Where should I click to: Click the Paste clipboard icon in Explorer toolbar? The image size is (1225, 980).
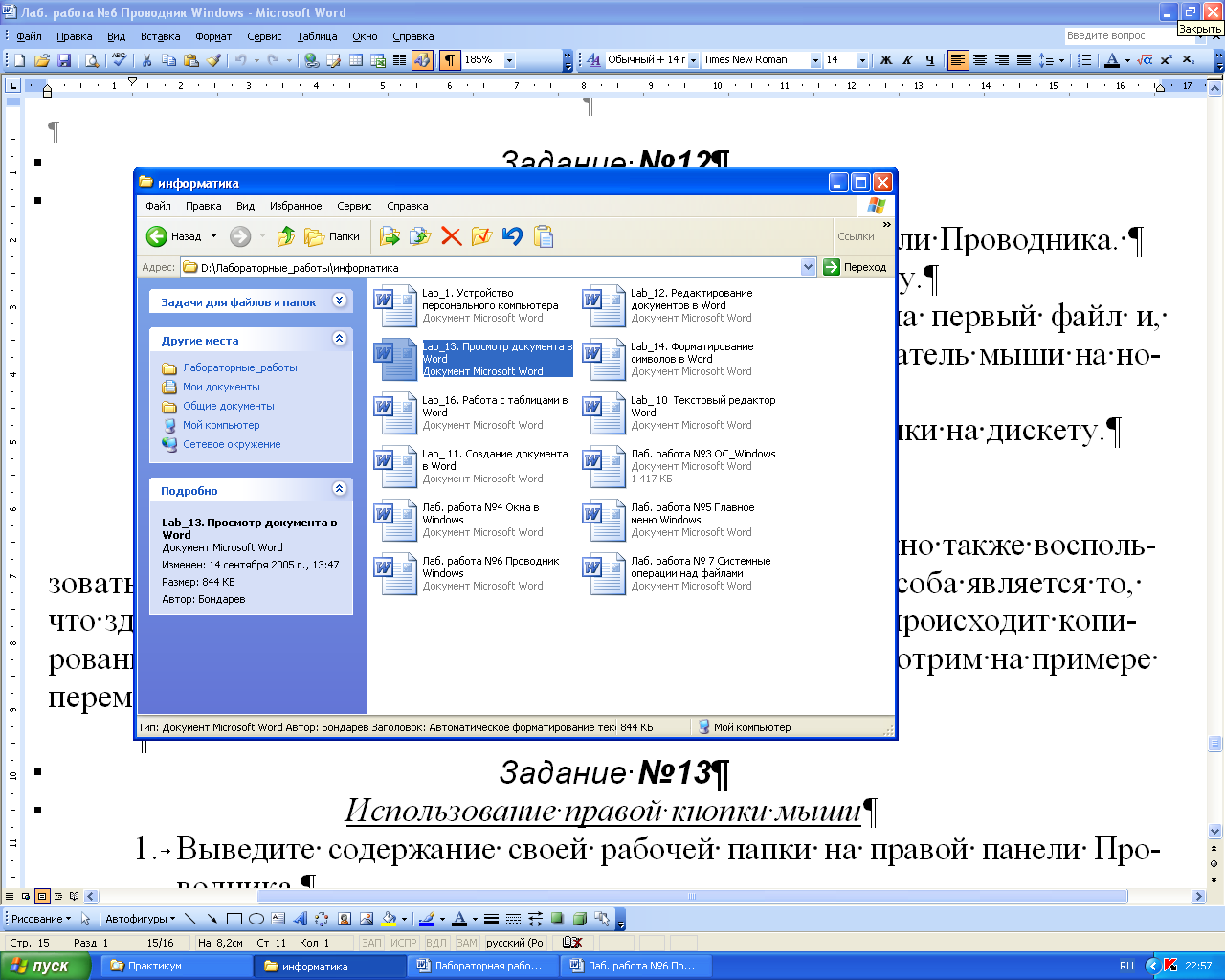click(544, 236)
